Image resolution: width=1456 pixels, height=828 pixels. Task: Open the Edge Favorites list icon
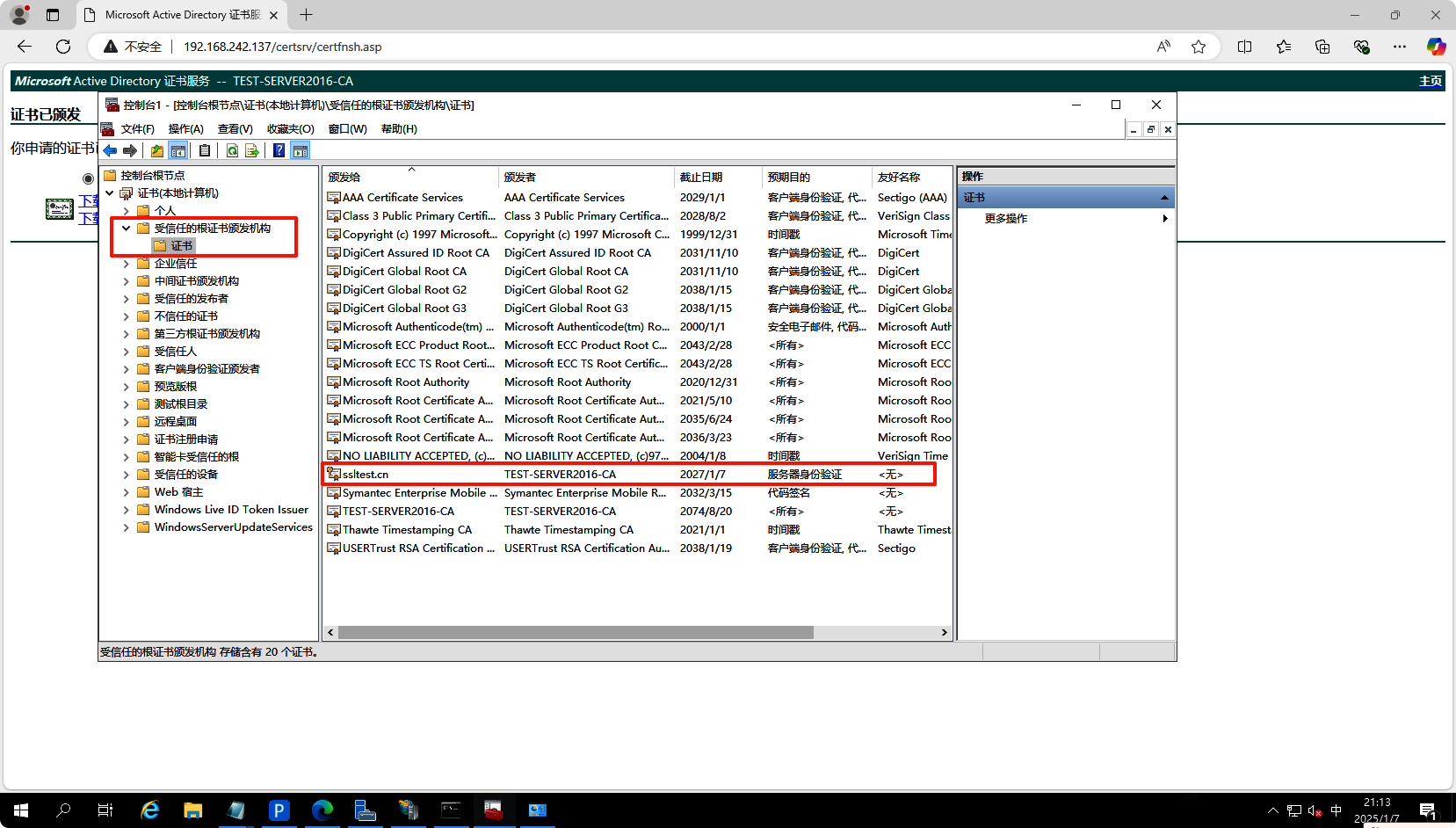(x=1284, y=47)
